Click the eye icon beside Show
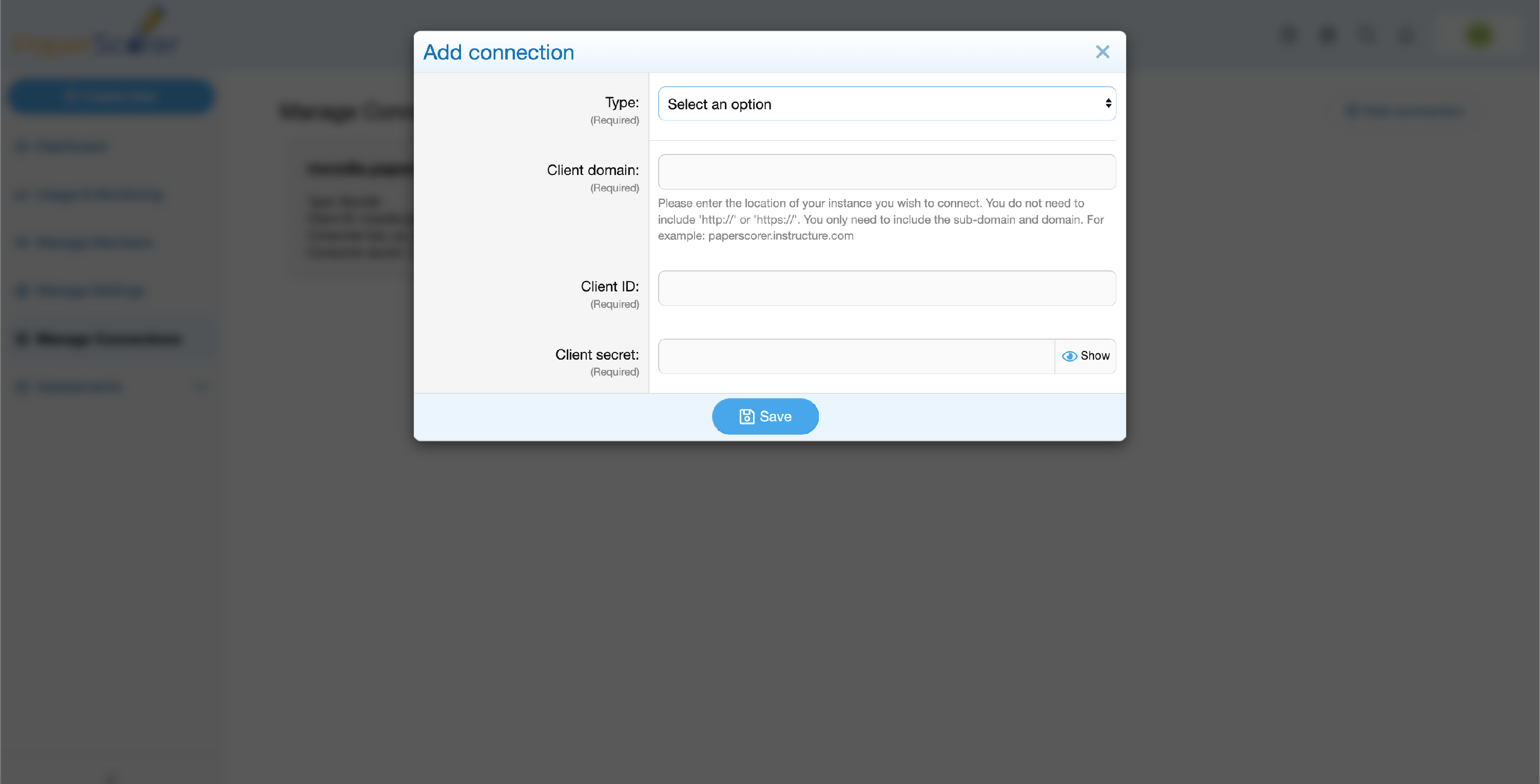The image size is (1540, 784). (x=1069, y=356)
